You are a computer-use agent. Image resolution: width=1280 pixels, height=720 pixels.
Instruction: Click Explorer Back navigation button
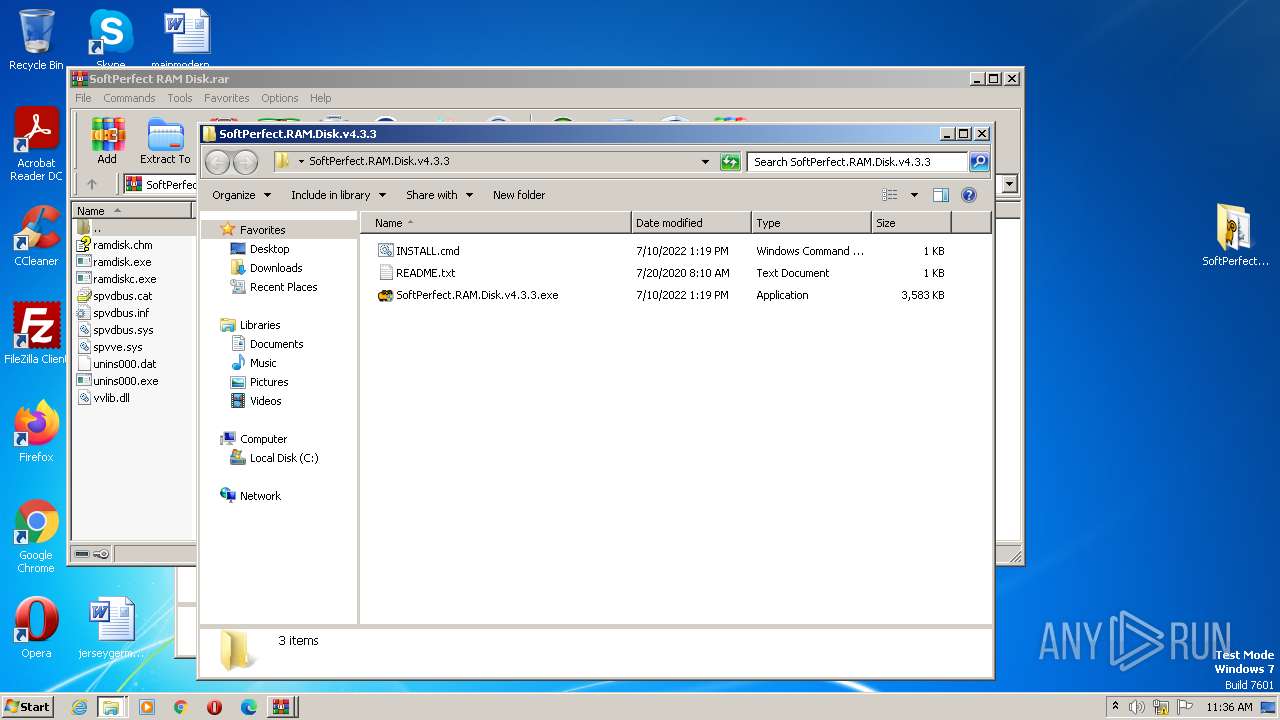point(217,162)
